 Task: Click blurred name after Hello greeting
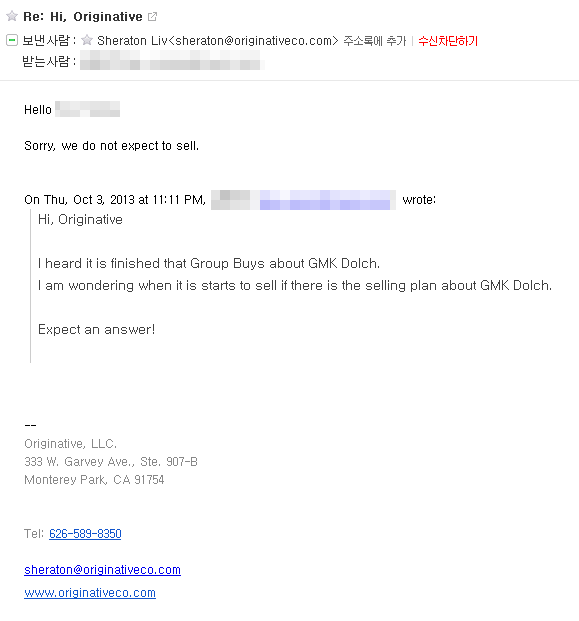(88, 109)
